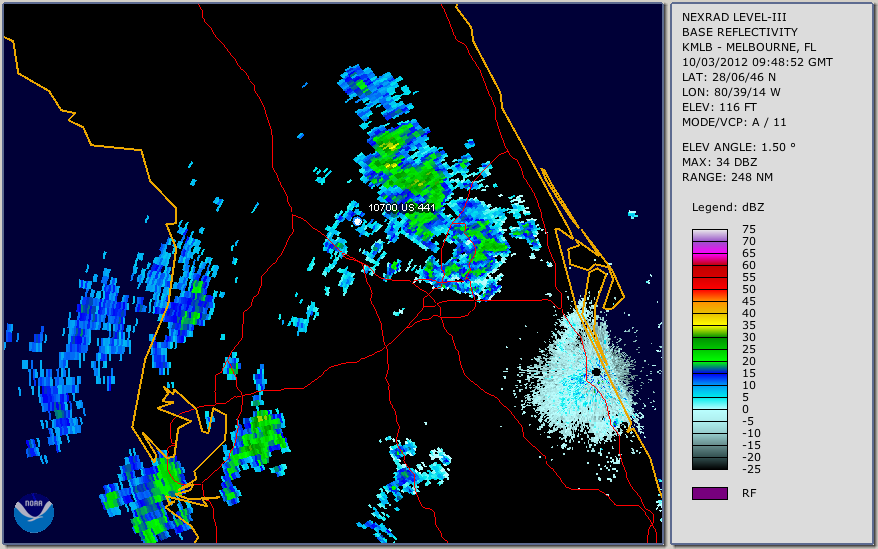Select 'Legend: dBZ' title text
This screenshot has height=549, width=878.
(x=728, y=207)
